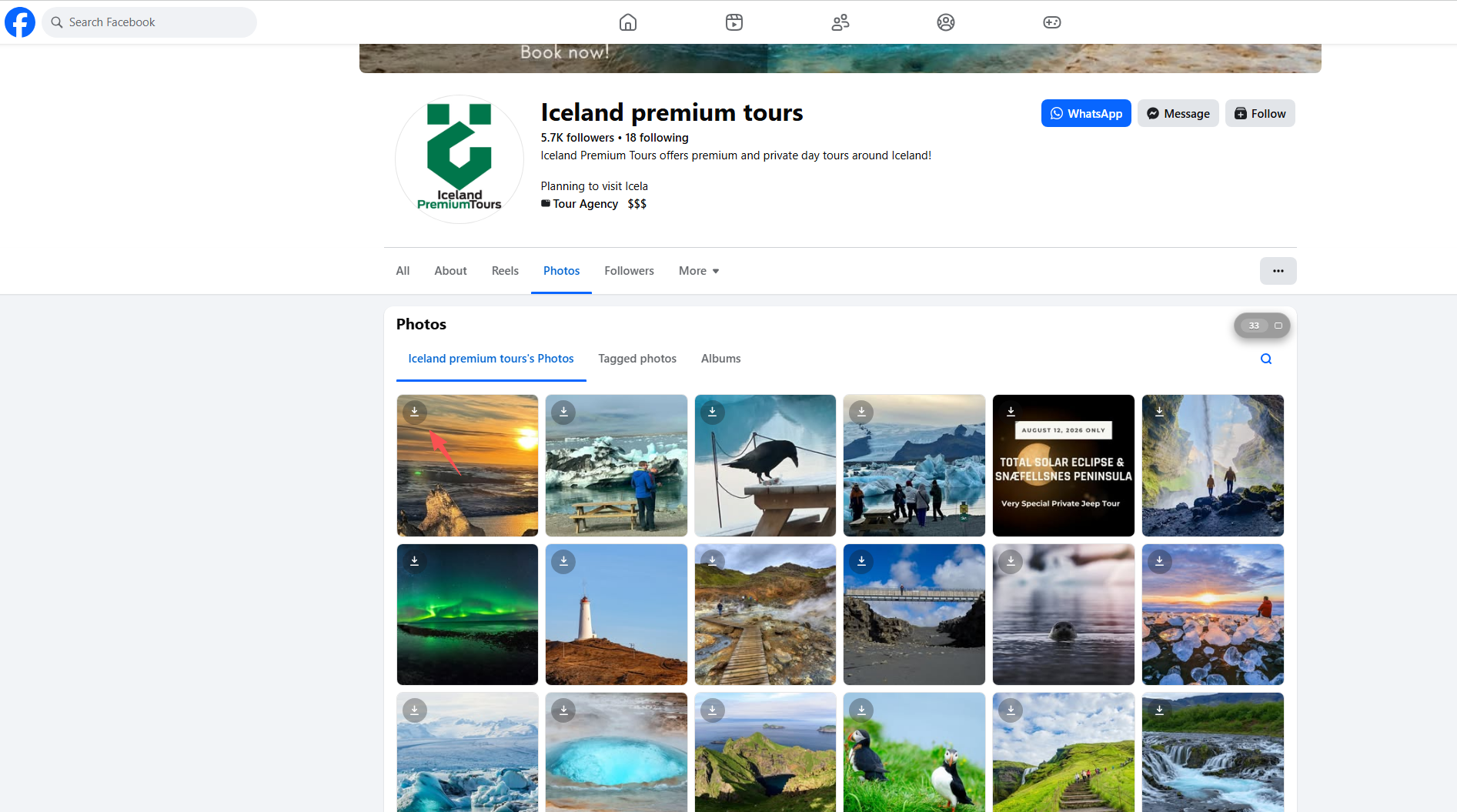
Task: Open the Groups icon in top navigation
Action: pos(946,22)
